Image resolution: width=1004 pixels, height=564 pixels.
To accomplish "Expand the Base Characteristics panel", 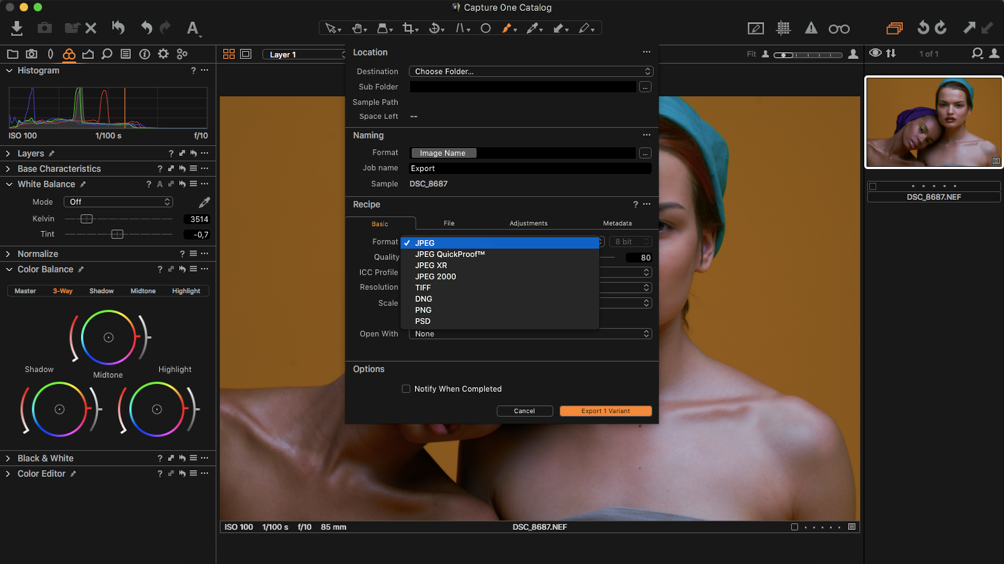I will click(9, 169).
